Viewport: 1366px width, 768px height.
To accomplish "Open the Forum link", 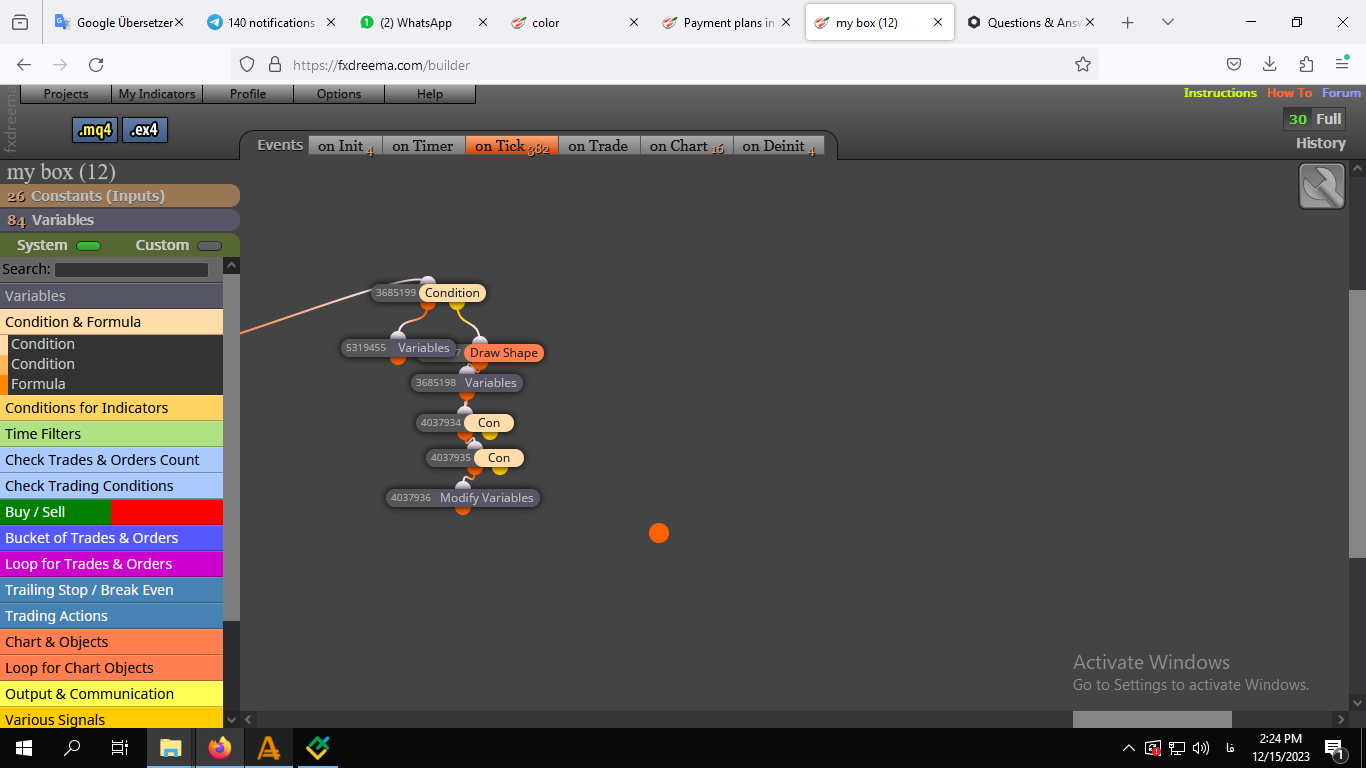I will coord(1341,93).
